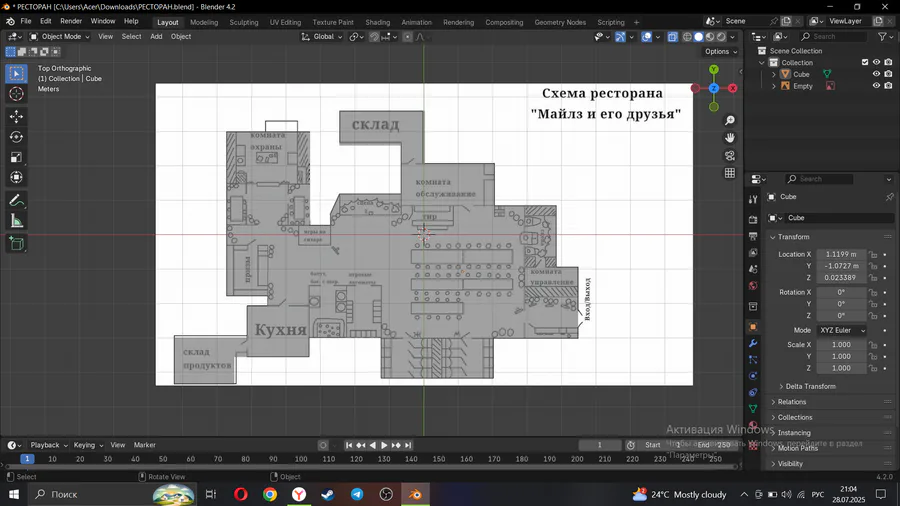Uncheck Collection exclude checkbox
Screen dimensions: 900x506
(865, 63)
